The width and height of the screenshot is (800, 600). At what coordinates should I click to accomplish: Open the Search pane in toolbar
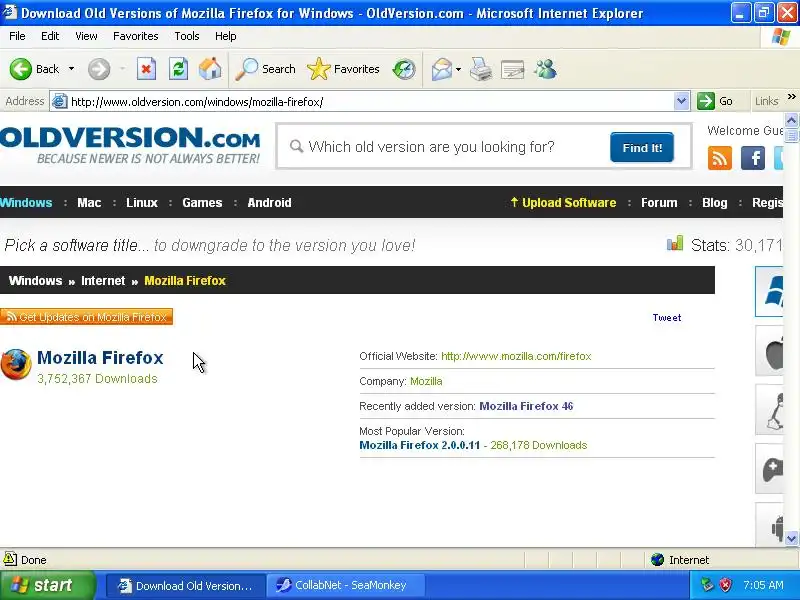click(265, 69)
